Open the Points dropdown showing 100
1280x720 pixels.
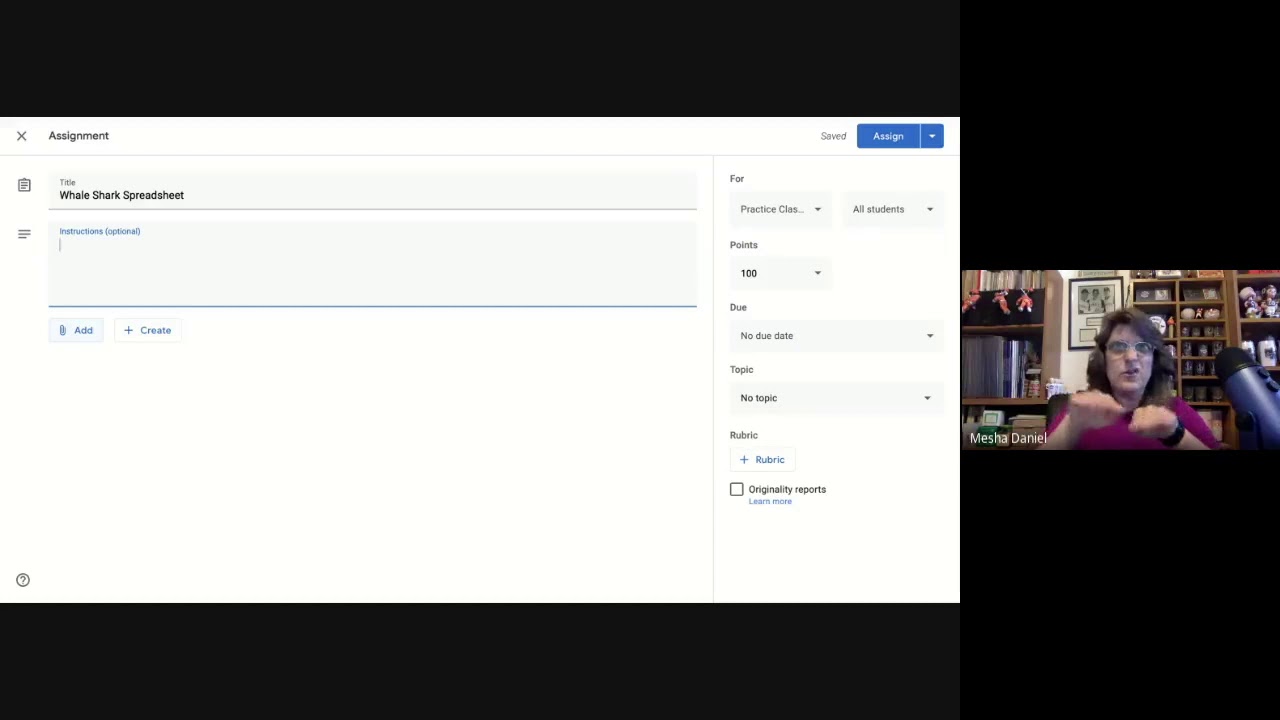[780, 273]
